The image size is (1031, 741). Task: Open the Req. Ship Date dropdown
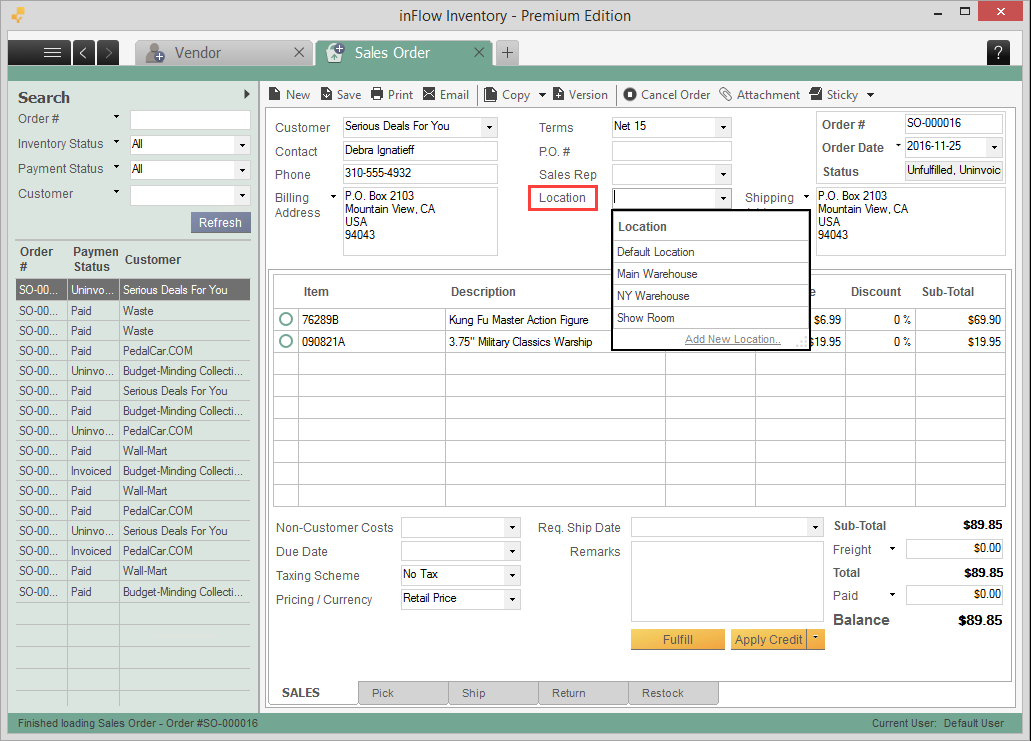click(815, 527)
